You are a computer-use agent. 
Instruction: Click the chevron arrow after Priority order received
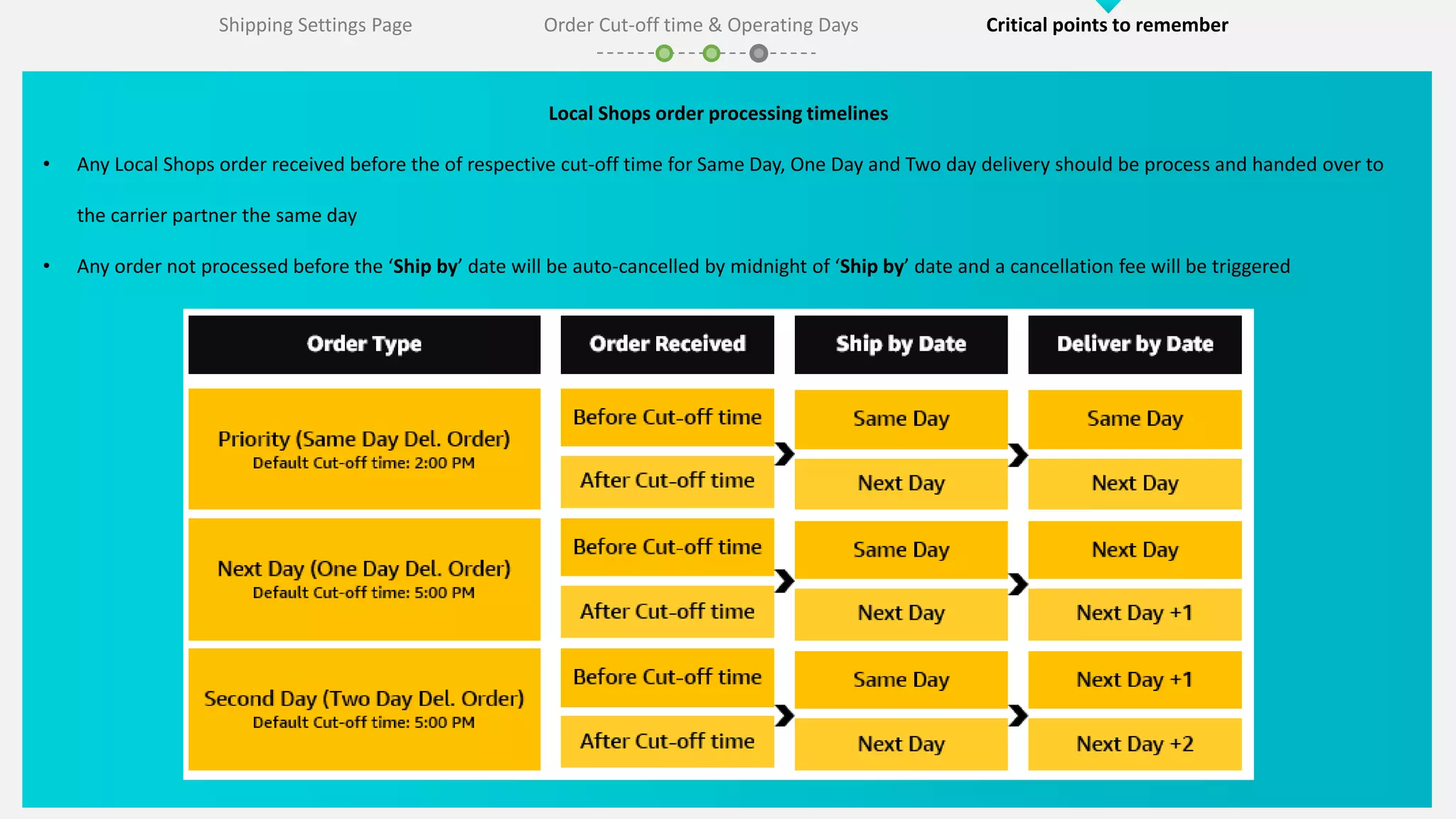[784, 454]
